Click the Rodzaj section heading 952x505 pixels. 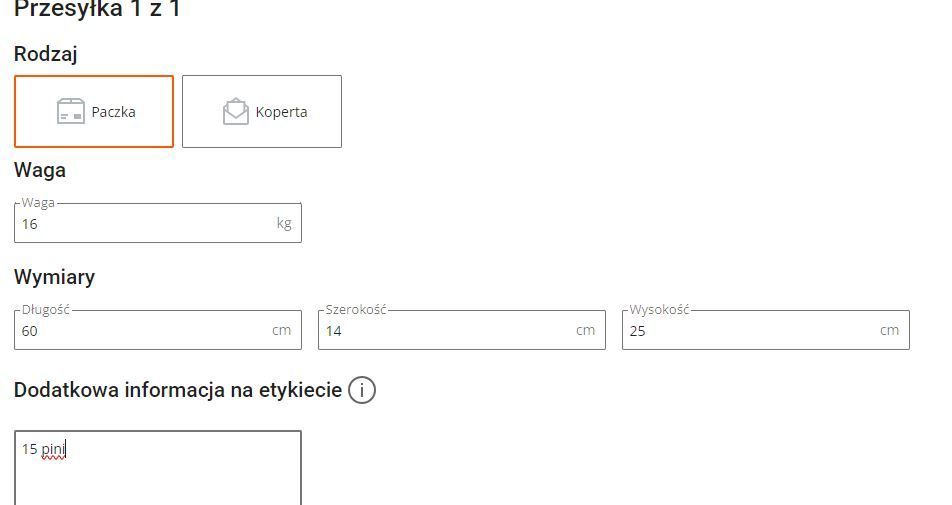[x=46, y=54]
